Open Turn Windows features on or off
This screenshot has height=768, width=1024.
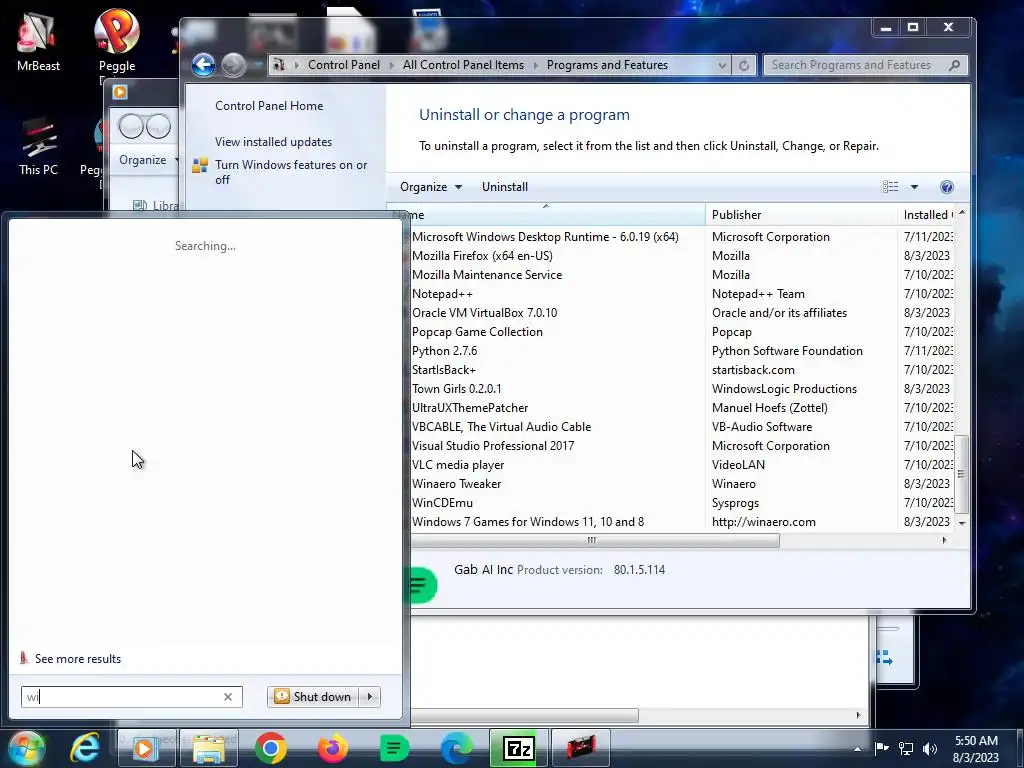(x=291, y=172)
